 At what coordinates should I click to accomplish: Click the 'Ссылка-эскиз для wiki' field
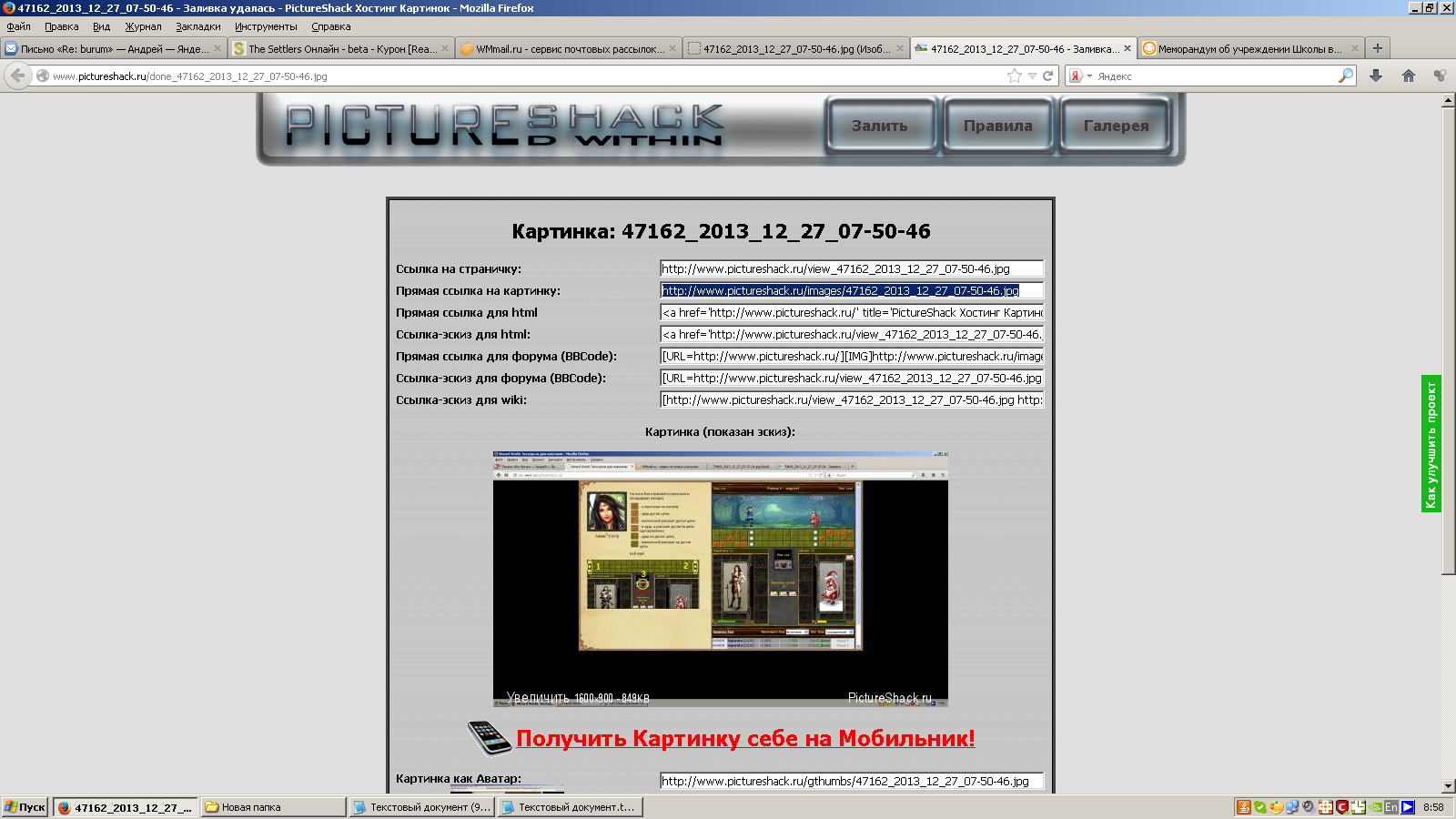(852, 399)
